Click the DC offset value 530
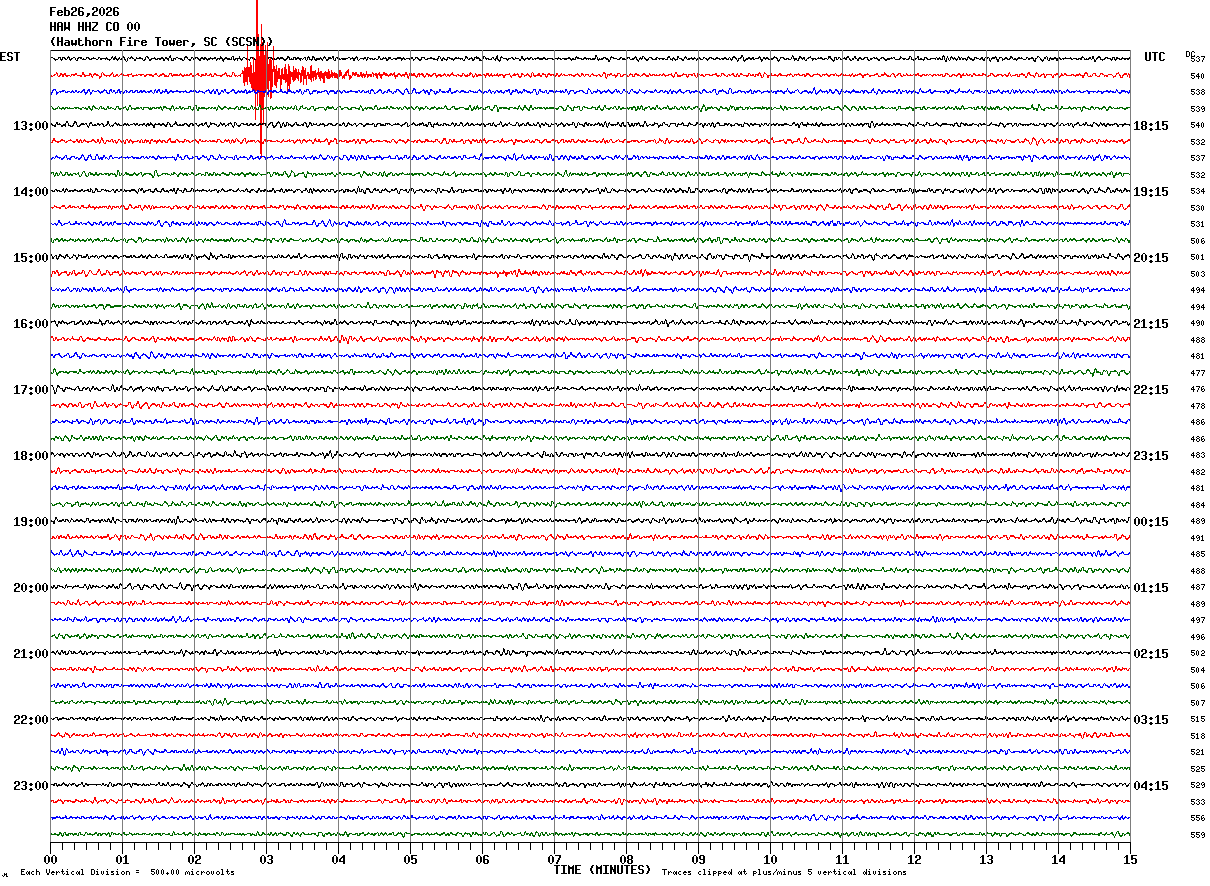This screenshot has width=1210, height=886. [1198, 208]
